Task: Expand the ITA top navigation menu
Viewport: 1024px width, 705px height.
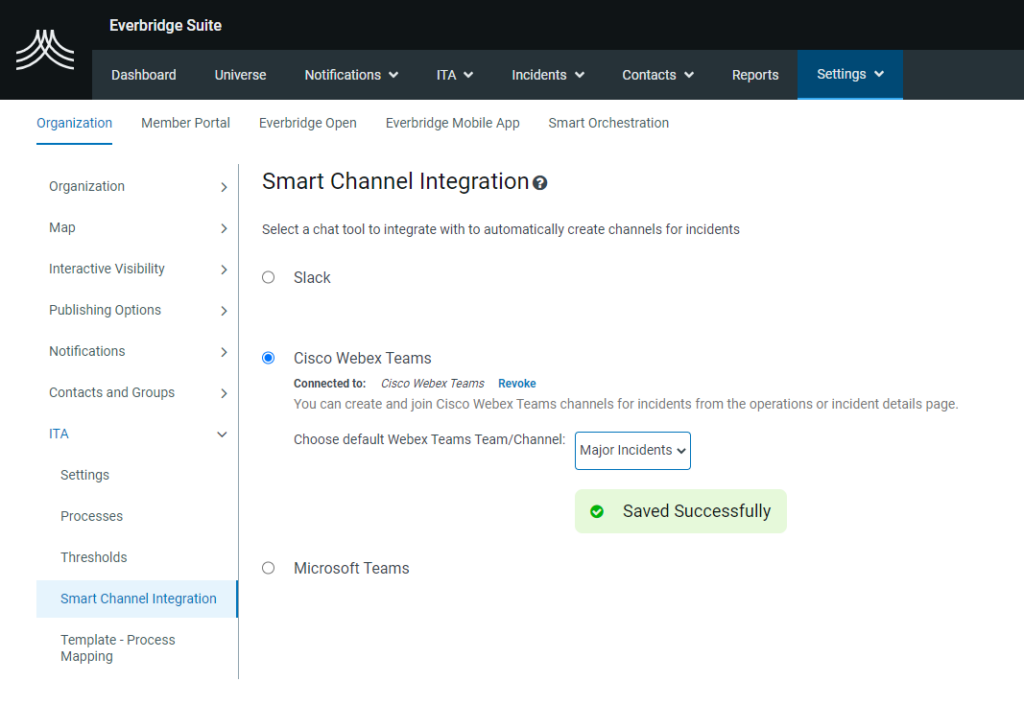Action: point(455,75)
